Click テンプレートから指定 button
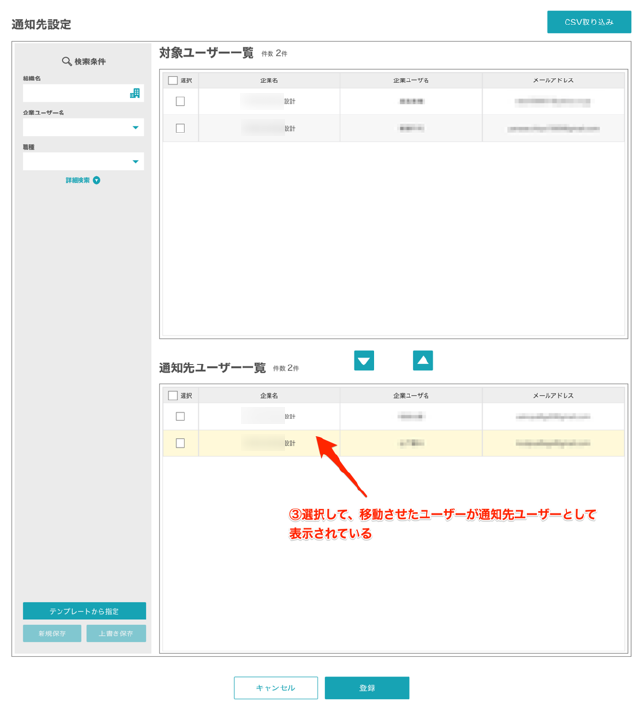Screen dimensions: 643x715 [x=84, y=611]
